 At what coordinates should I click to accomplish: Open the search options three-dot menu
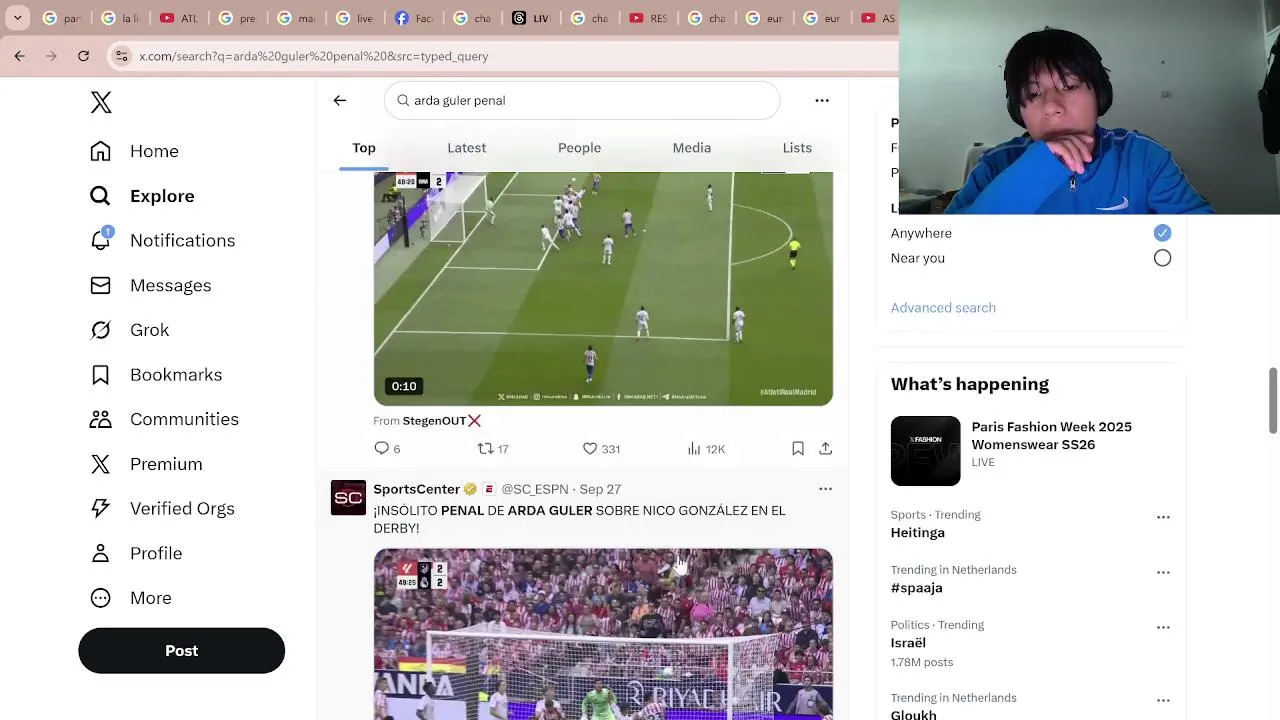[x=822, y=100]
